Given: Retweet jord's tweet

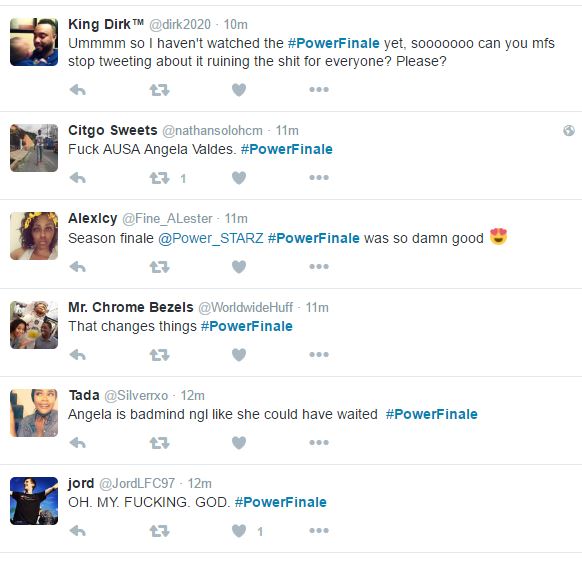Looking at the screenshot, I should [x=160, y=531].
